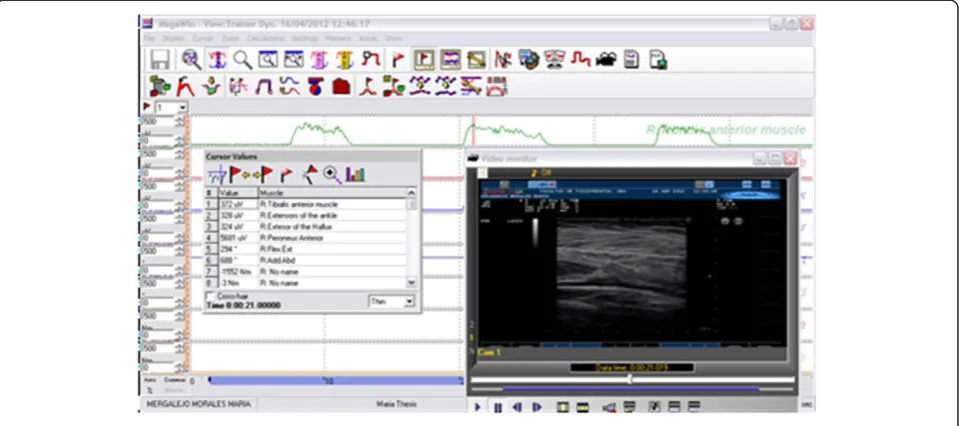
Task: Open the Cursor menu
Action: point(203,38)
